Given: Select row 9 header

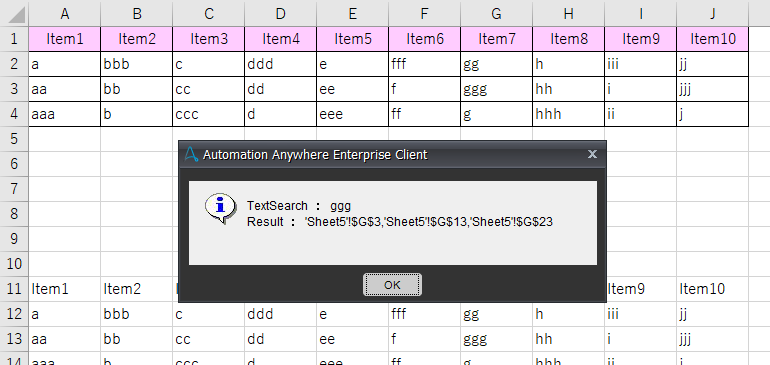Looking at the screenshot, I should pos(14,239).
